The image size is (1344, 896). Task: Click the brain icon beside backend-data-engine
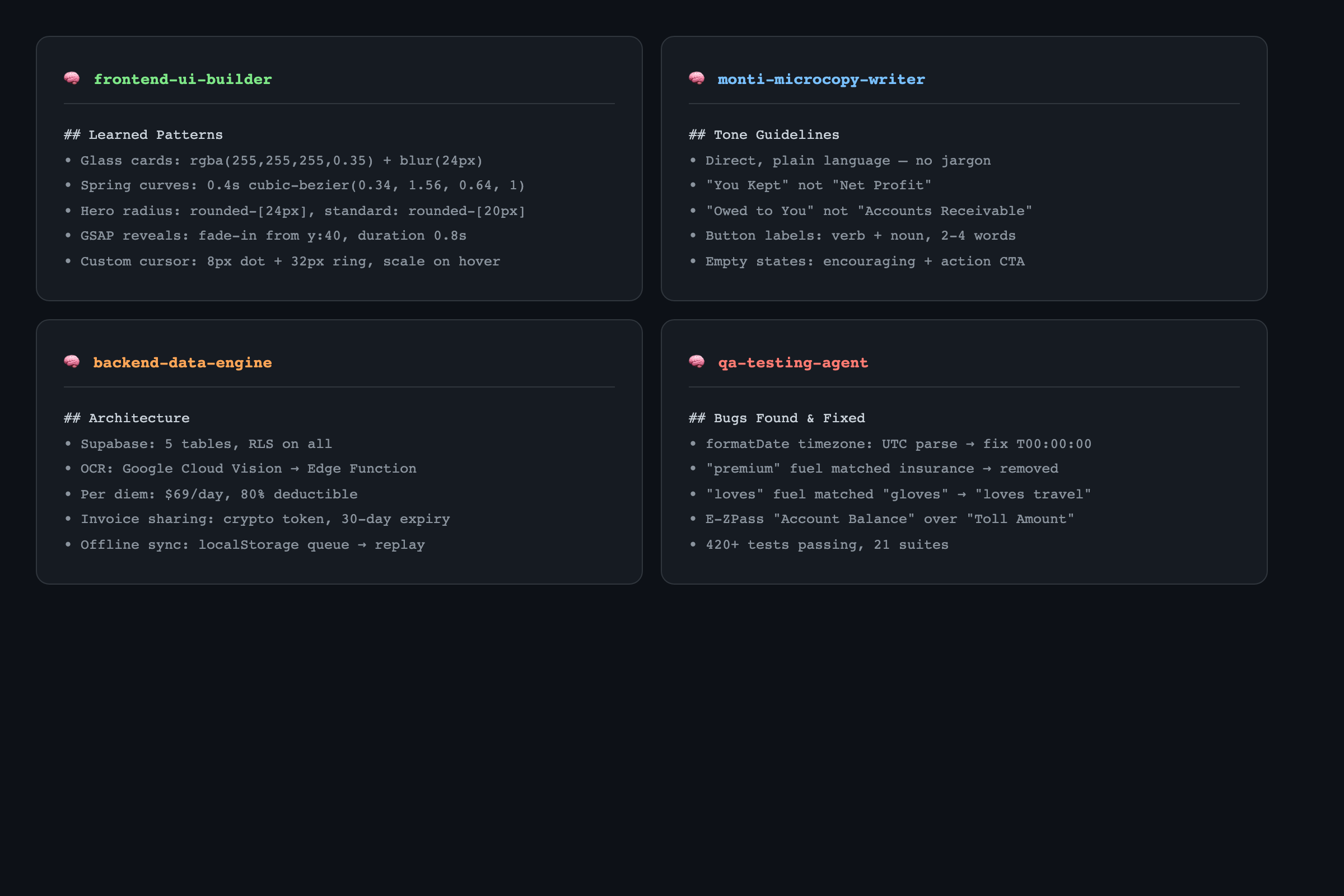(x=72, y=362)
